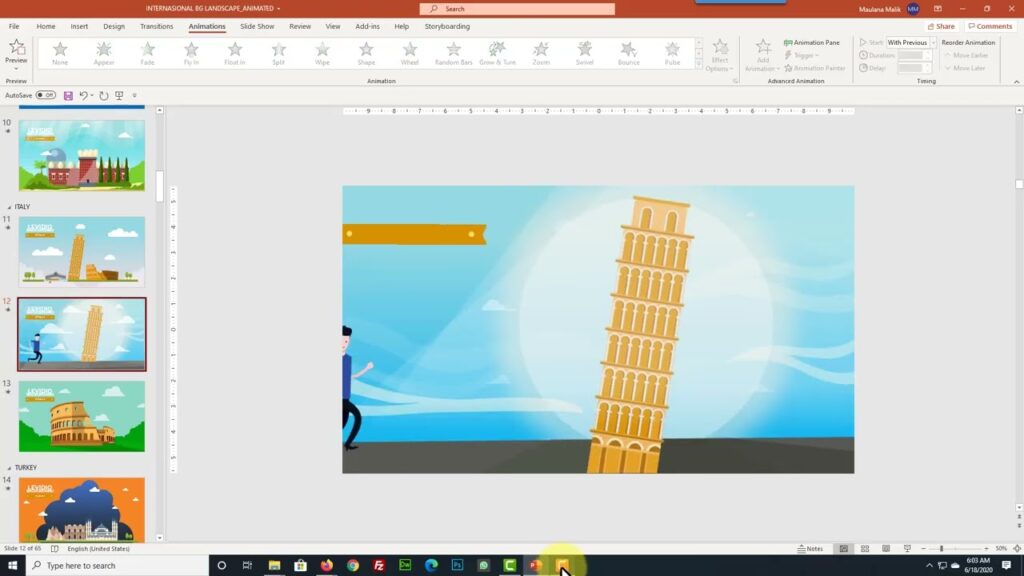Viewport: 1024px width, 576px height.
Task: Toggle the Notes pane in status bar
Action: (810, 549)
